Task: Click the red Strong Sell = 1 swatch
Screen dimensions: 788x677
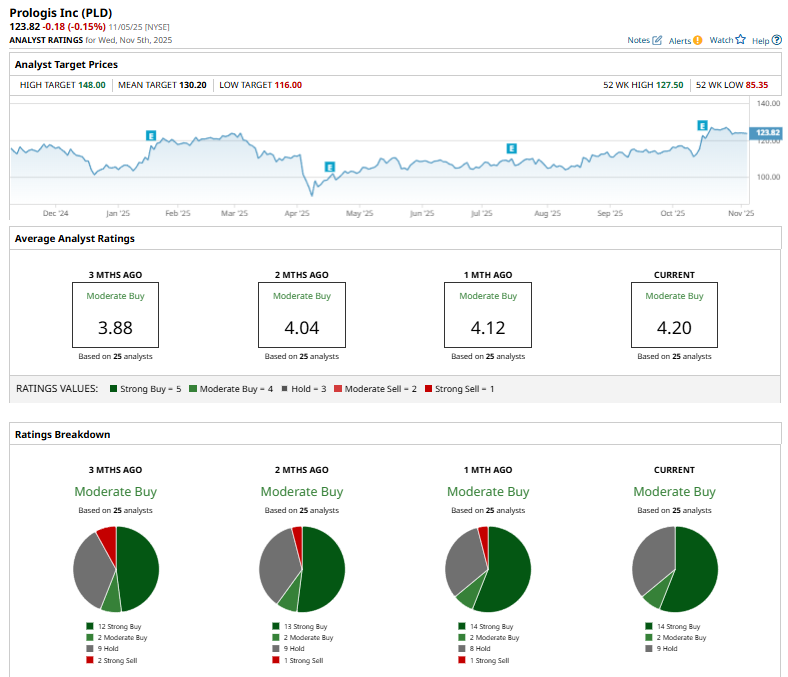Action: [428, 388]
